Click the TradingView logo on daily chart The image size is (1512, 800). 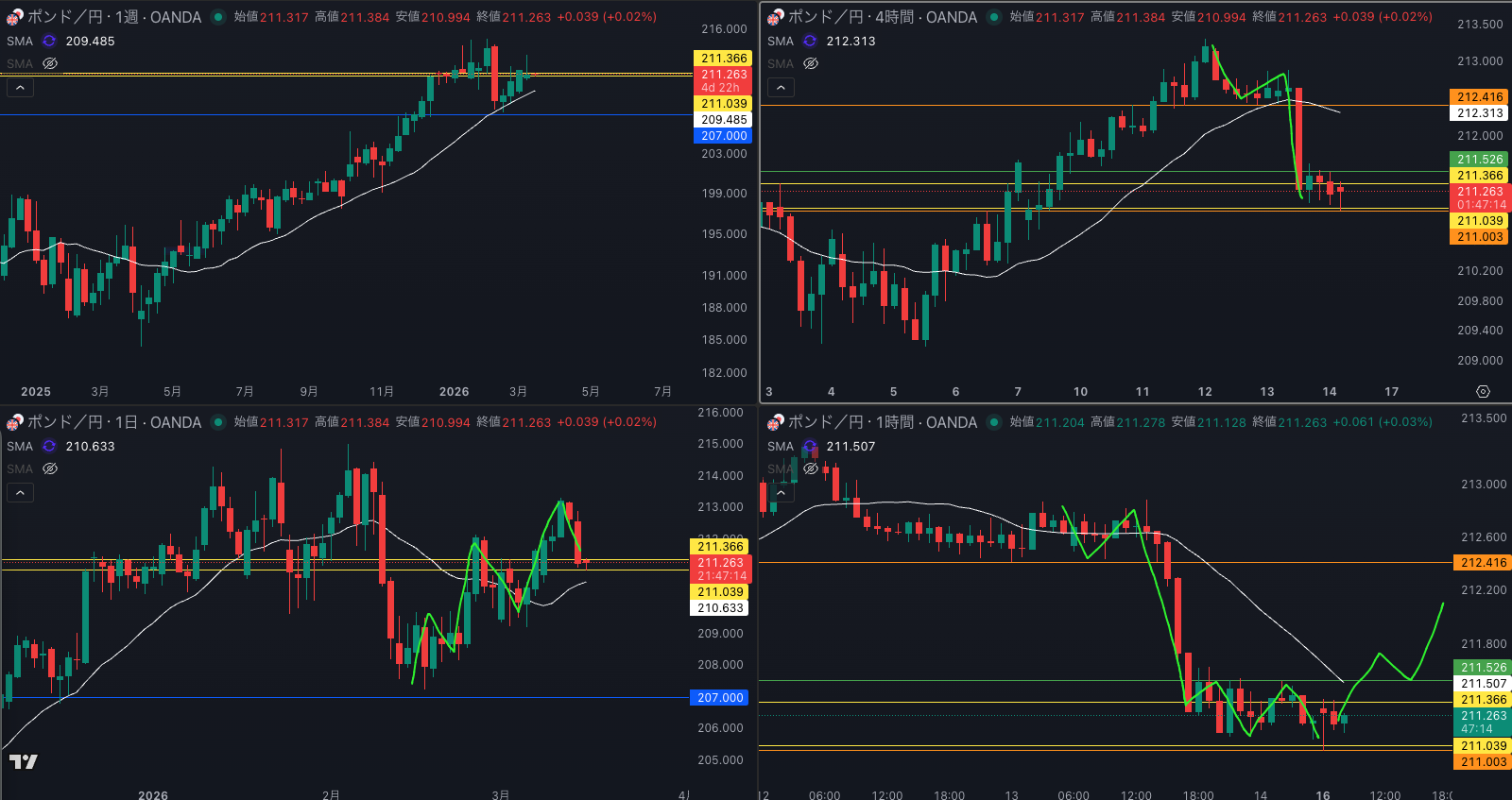[24, 761]
